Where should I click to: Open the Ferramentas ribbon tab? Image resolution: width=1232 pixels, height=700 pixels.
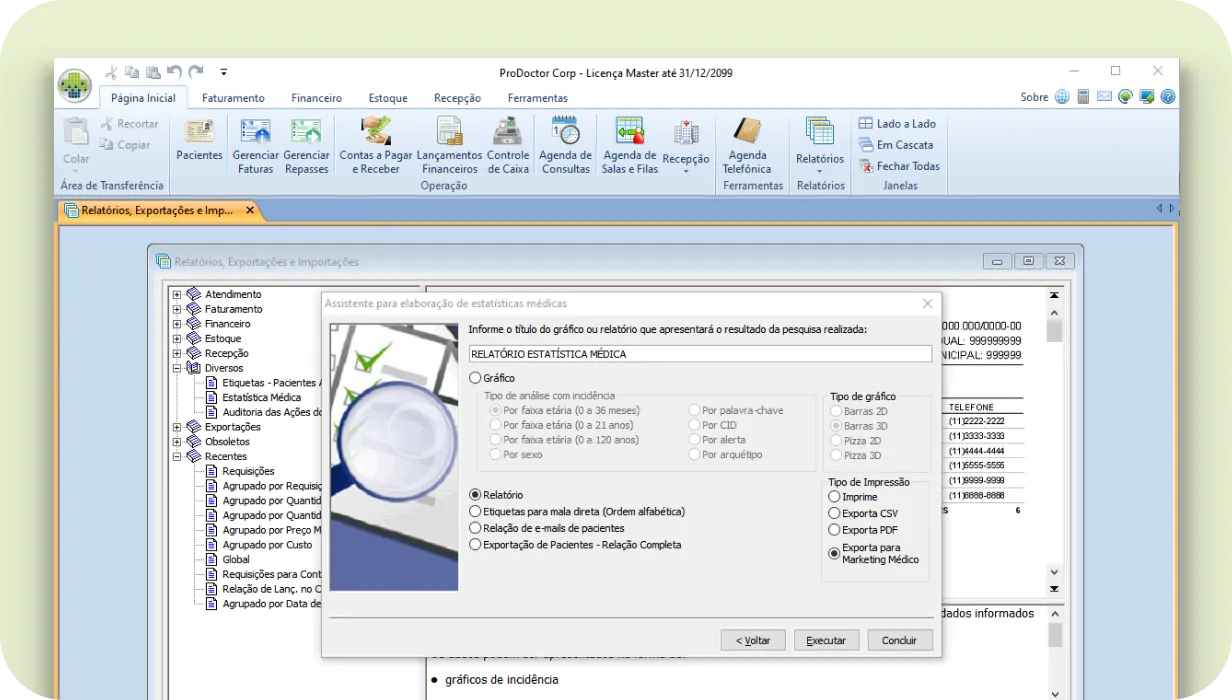coord(537,98)
